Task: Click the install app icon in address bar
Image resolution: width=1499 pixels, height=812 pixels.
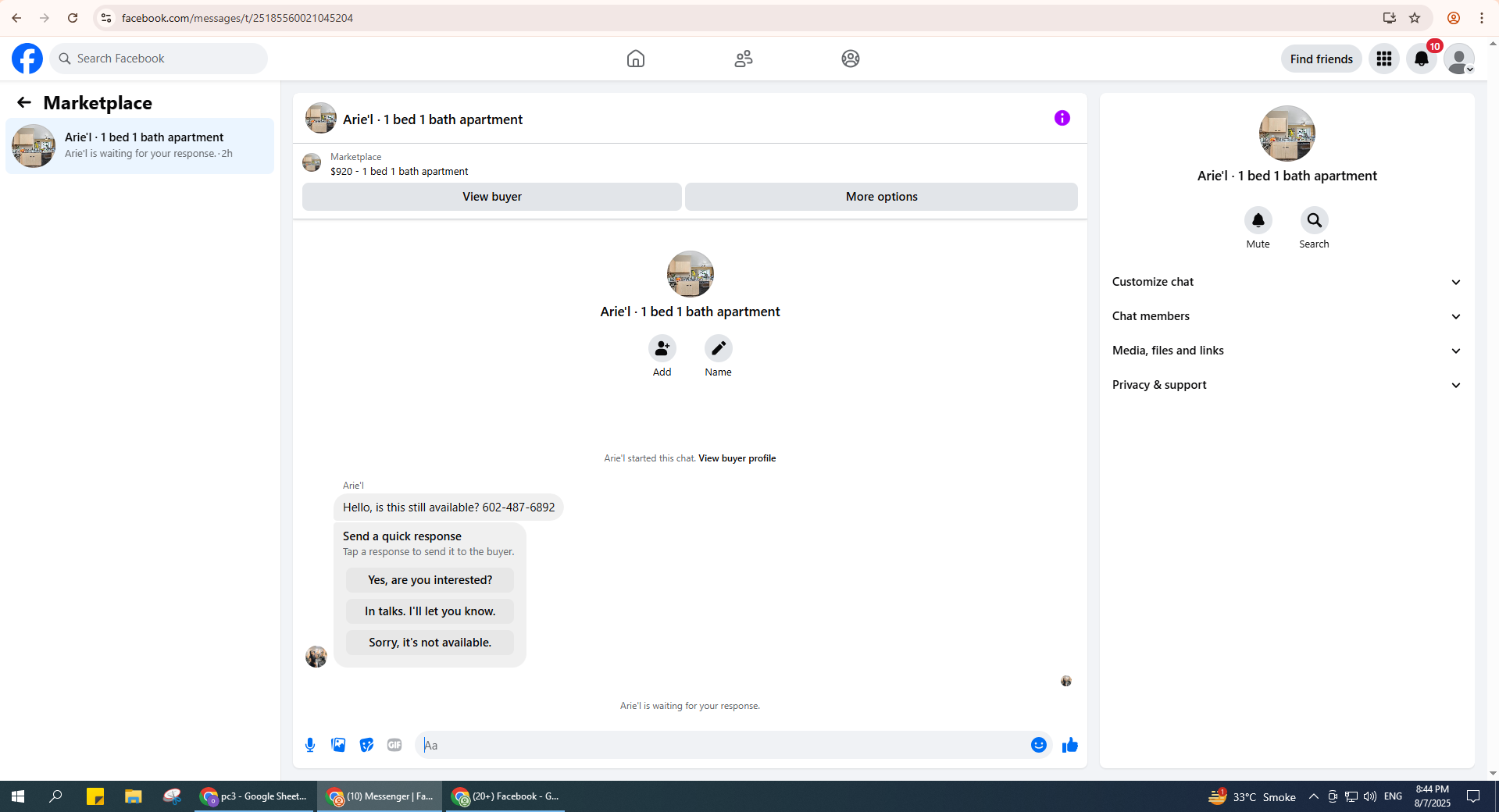Action: point(1389,18)
